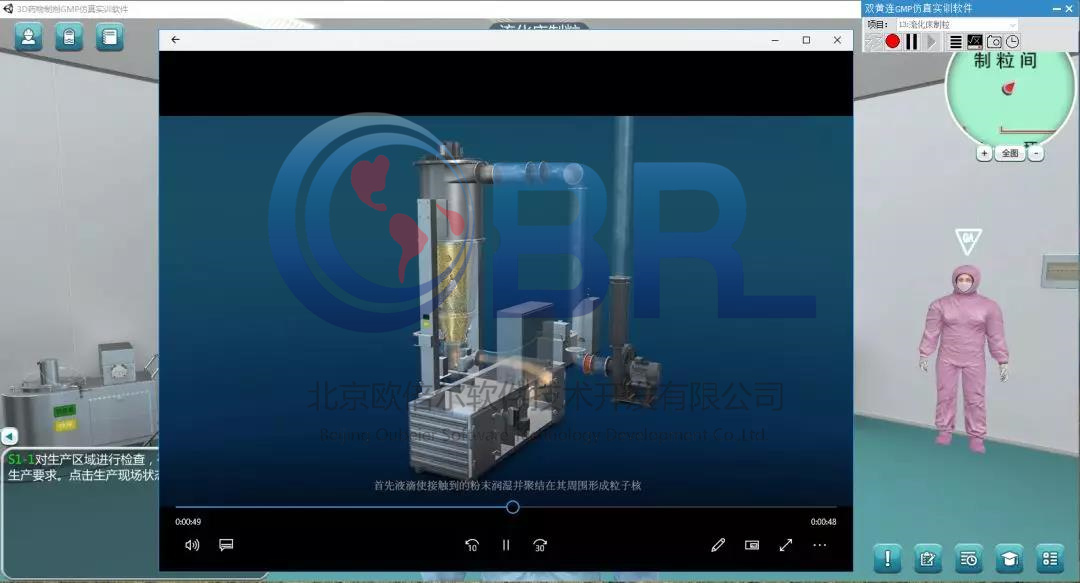The height and width of the screenshot is (583, 1080).
Task: Zoom in the minimap with plus button
Action: [x=984, y=153]
